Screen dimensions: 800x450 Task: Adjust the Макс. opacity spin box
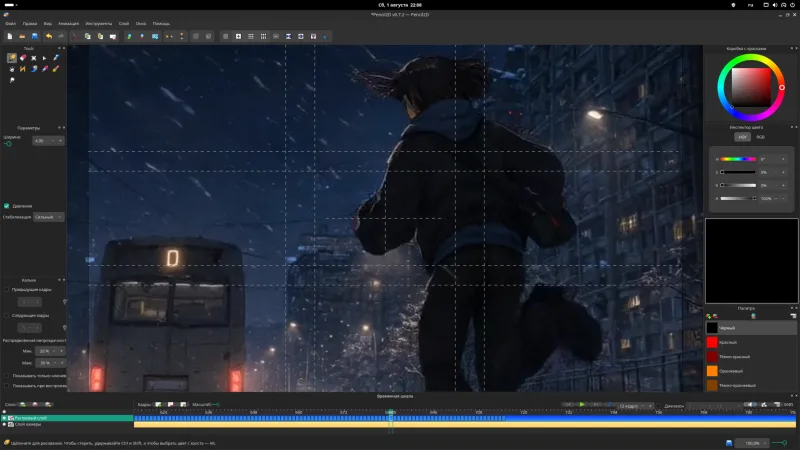coord(50,363)
